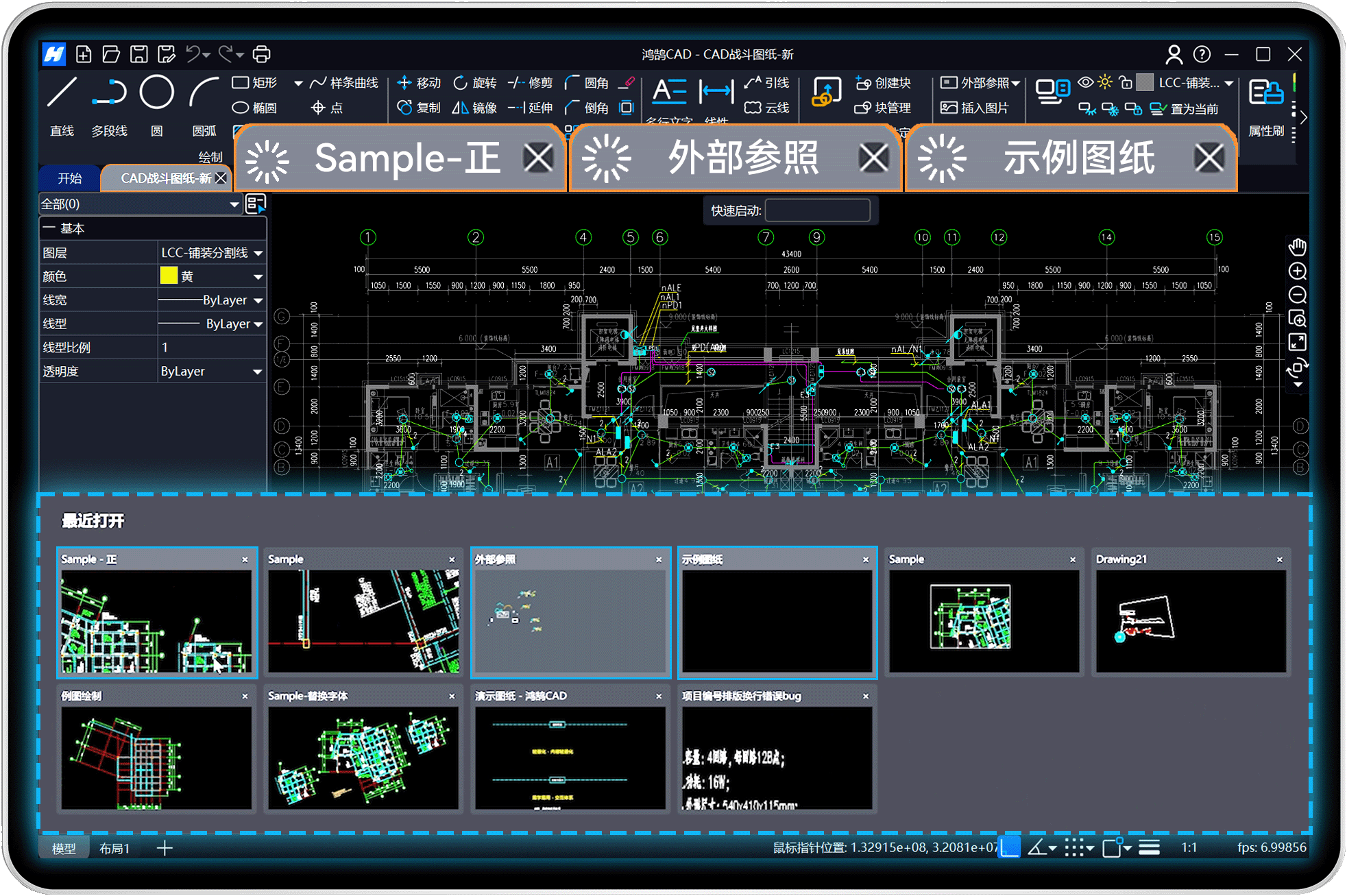Expand the layer (图层) dropdown in properties
The height and width of the screenshot is (896, 1347).
point(258,253)
